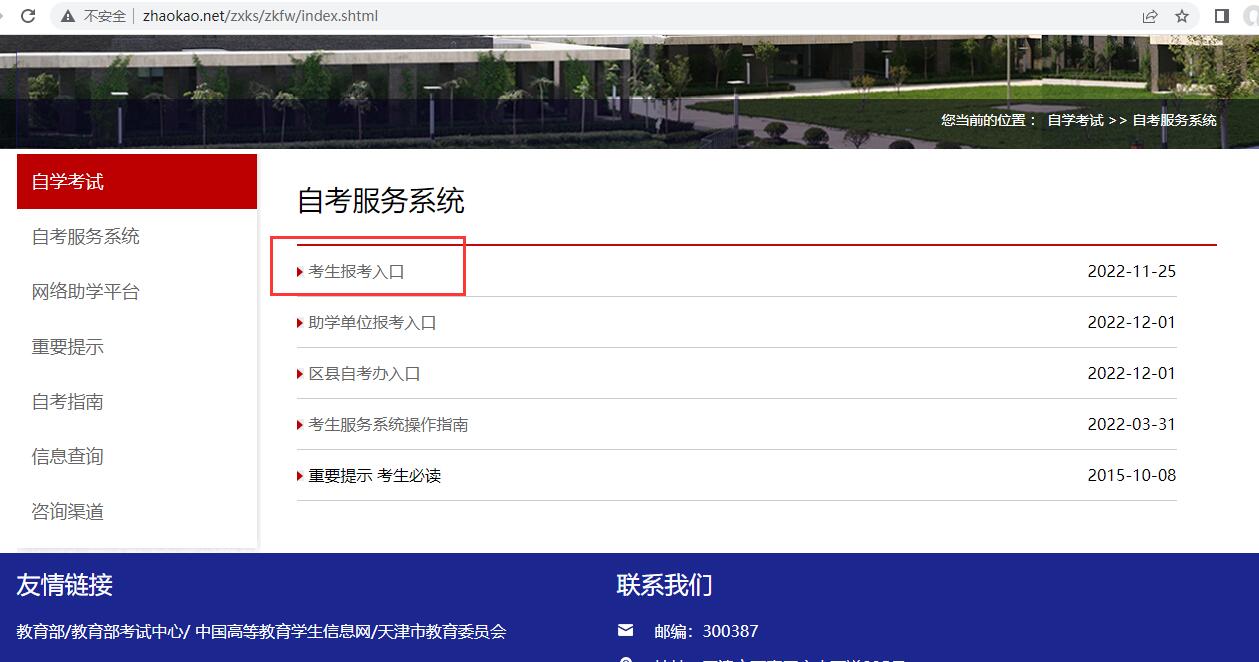1259x662 pixels.
Task: Click the red arrow before 区县自考办入口
Action: point(300,374)
